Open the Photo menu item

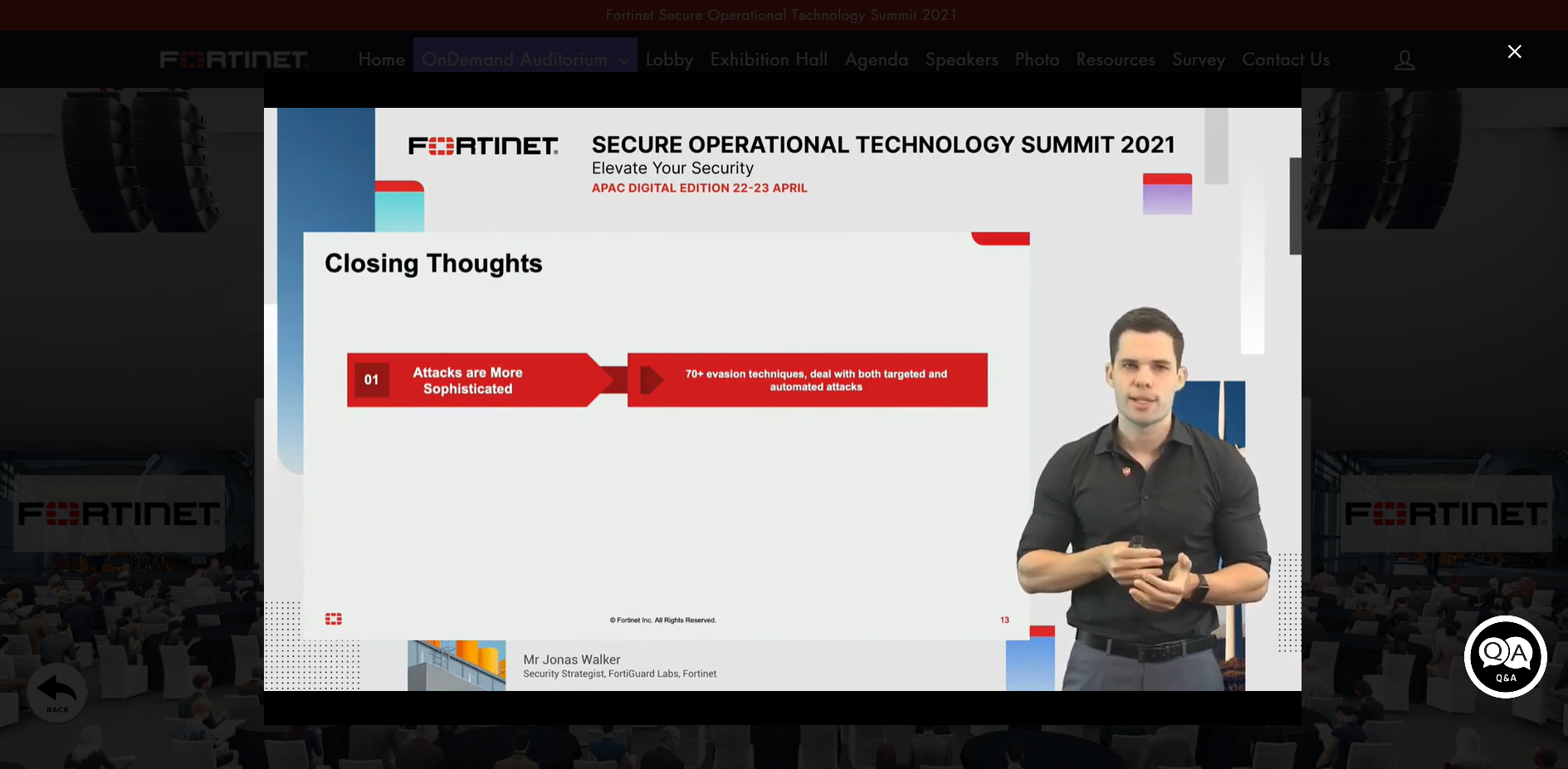[x=1037, y=60]
